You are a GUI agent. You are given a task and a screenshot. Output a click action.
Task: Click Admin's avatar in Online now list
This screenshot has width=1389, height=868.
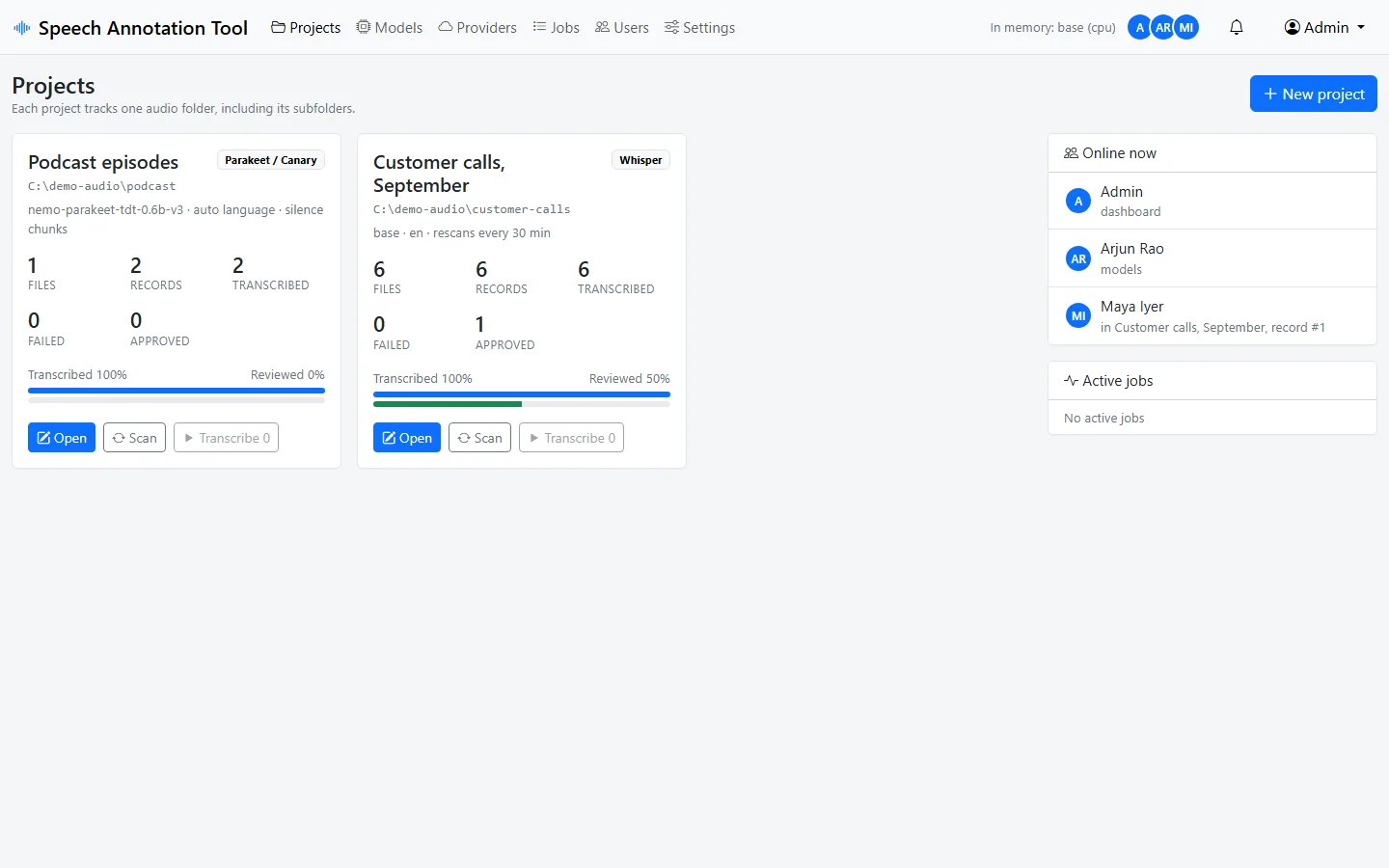click(x=1078, y=201)
